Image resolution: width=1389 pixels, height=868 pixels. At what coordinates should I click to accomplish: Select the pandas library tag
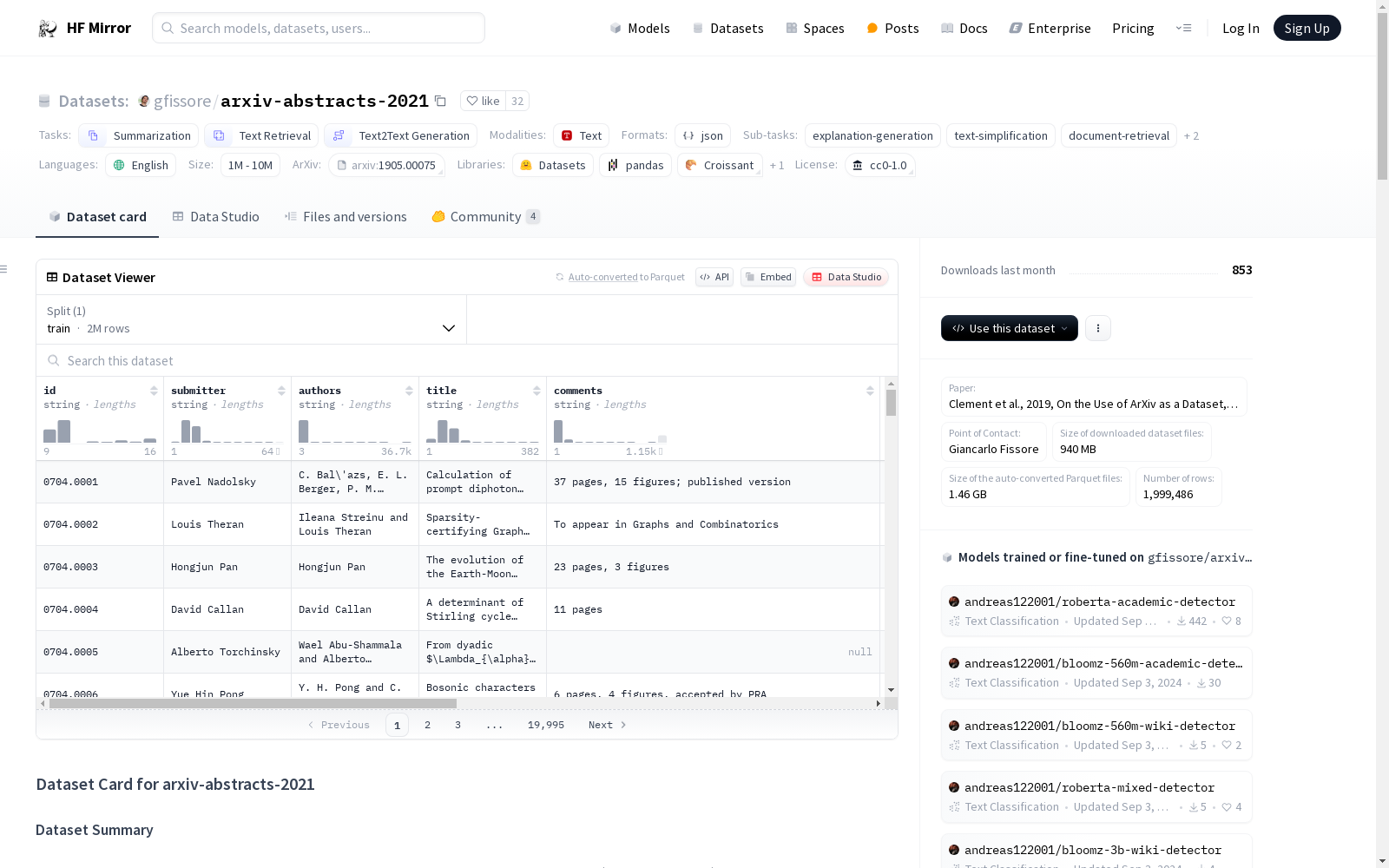(635, 165)
